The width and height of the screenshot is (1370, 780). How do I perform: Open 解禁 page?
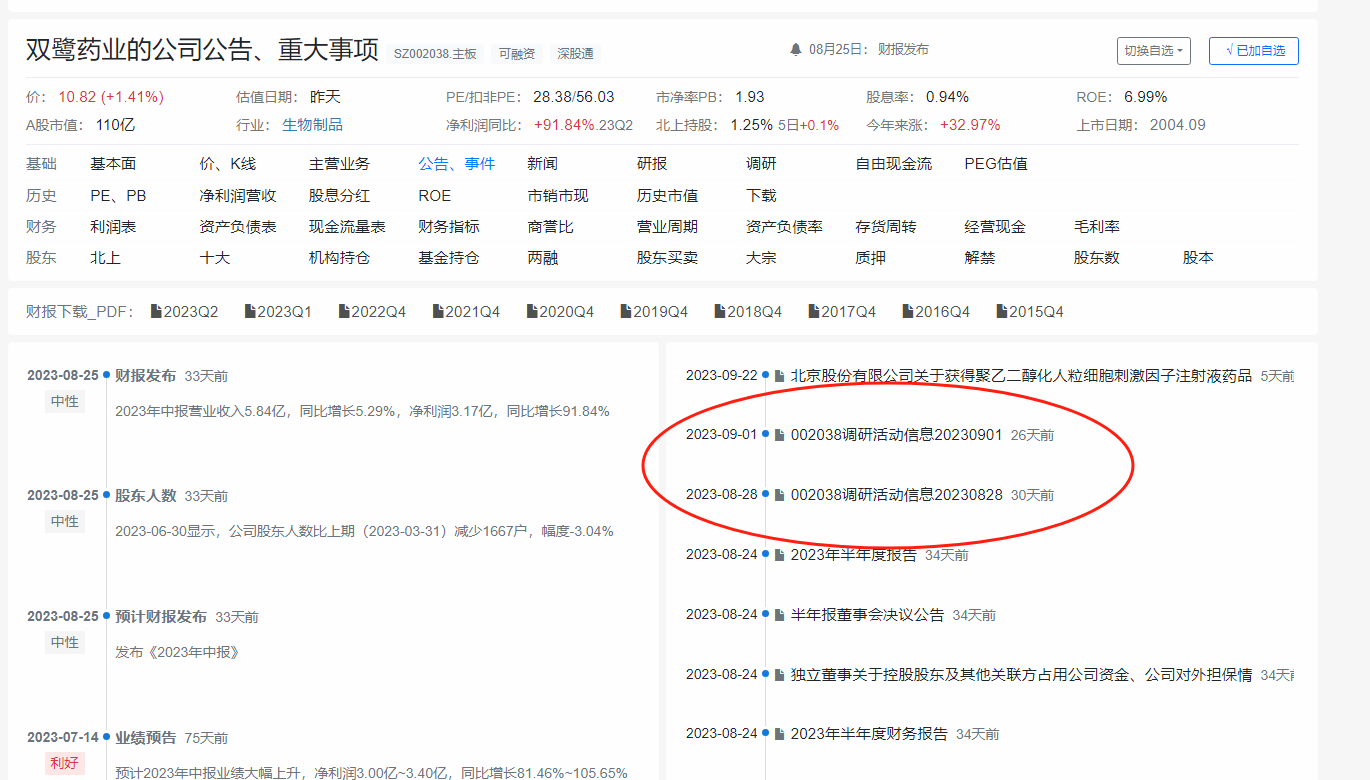[x=980, y=258]
